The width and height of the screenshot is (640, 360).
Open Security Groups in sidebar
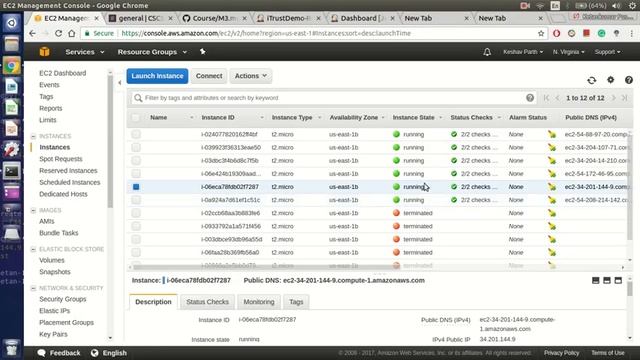coord(62,299)
